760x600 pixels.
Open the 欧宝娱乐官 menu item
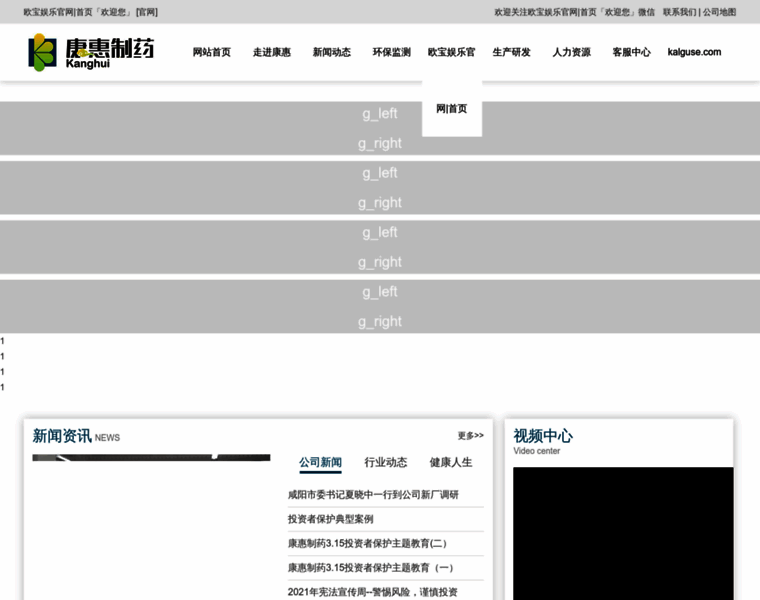point(452,52)
